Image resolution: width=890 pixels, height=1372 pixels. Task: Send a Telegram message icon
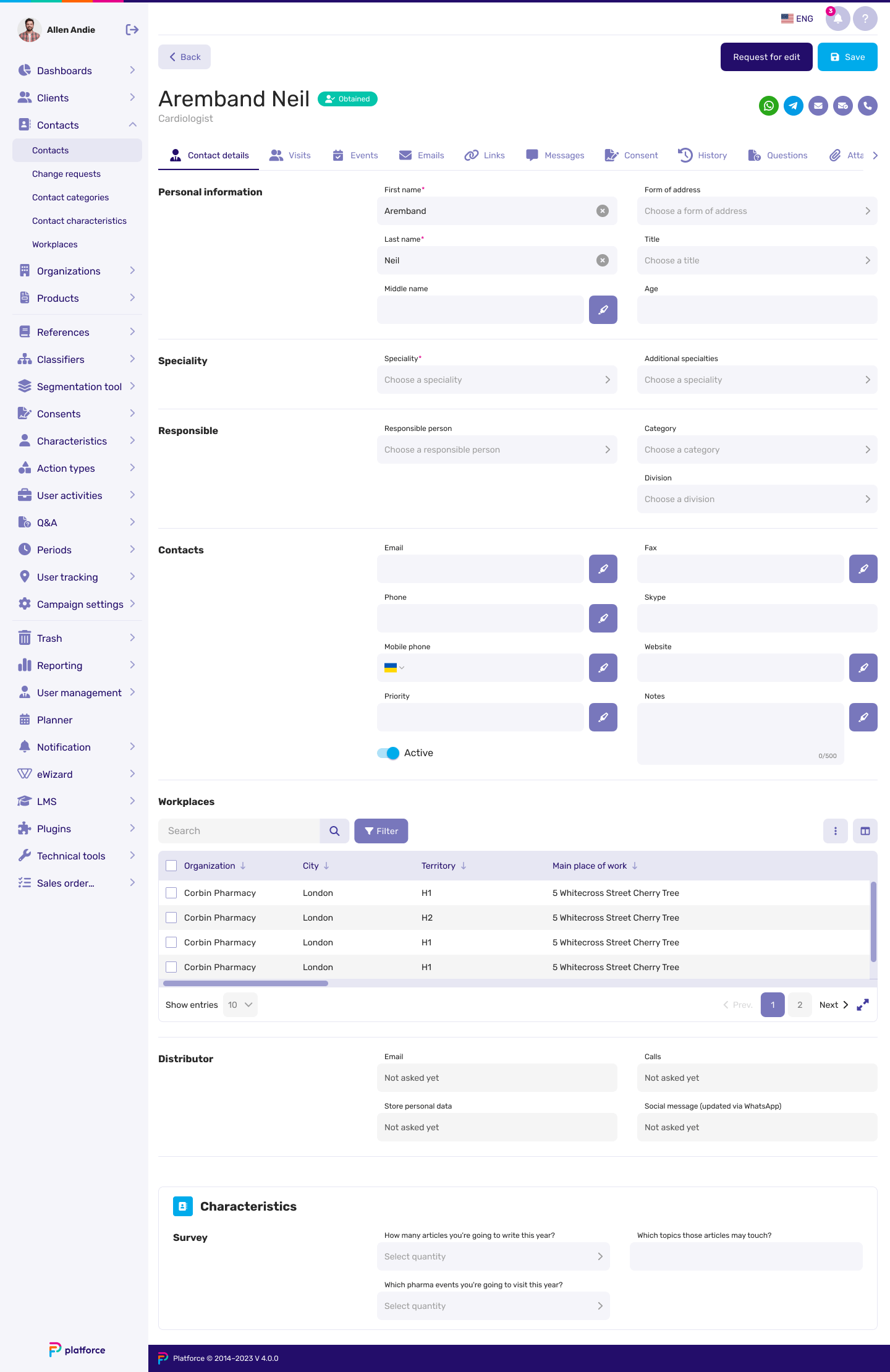pyautogui.click(x=793, y=106)
